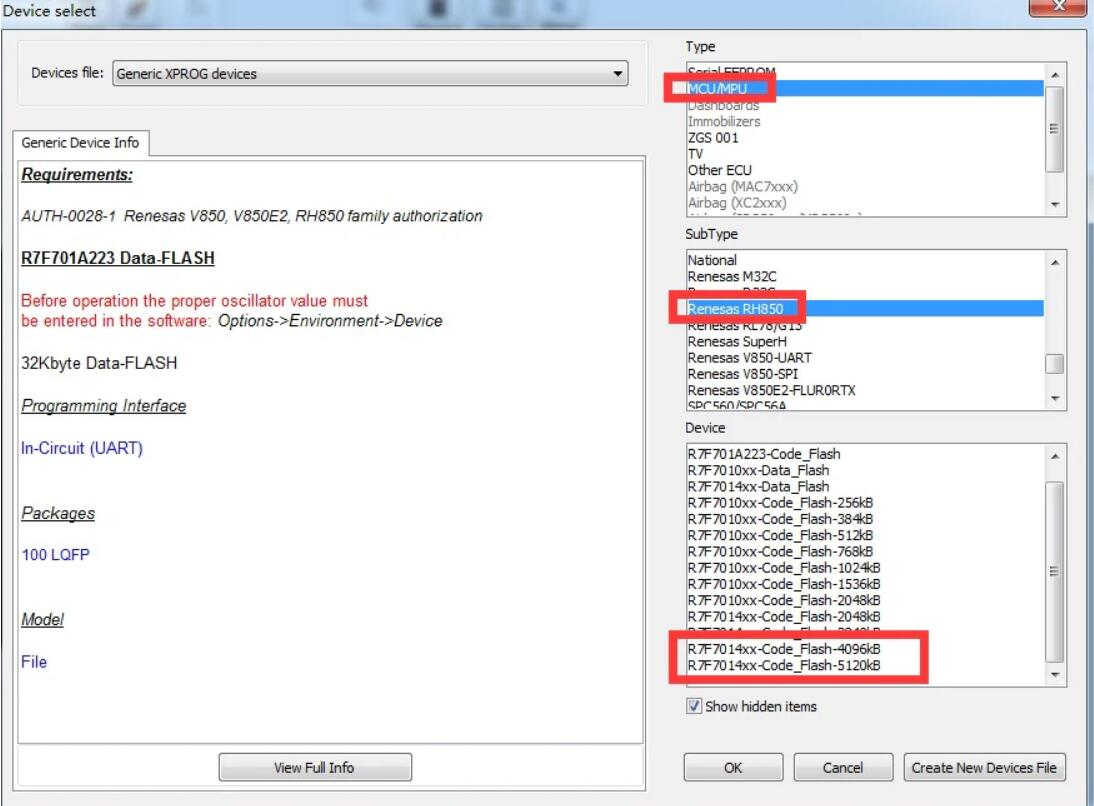Click the R7F701A223 Data-FLASH heading
Screen dimensions: 1094x806
click(x=118, y=258)
